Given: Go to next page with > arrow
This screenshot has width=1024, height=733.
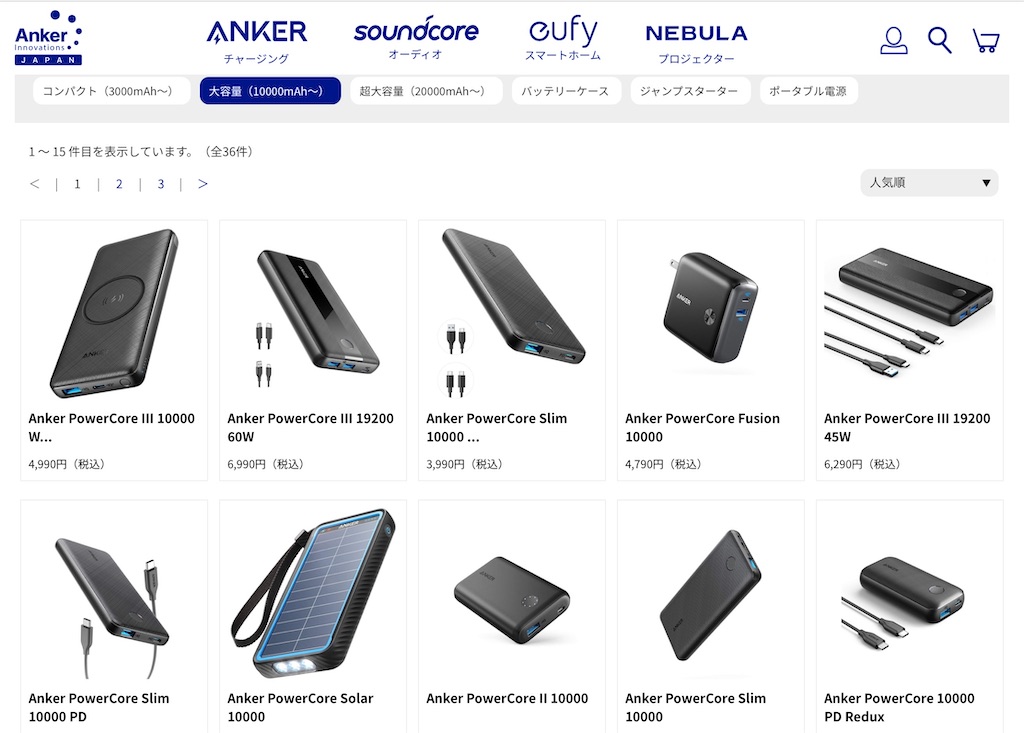Looking at the screenshot, I should click(x=202, y=184).
